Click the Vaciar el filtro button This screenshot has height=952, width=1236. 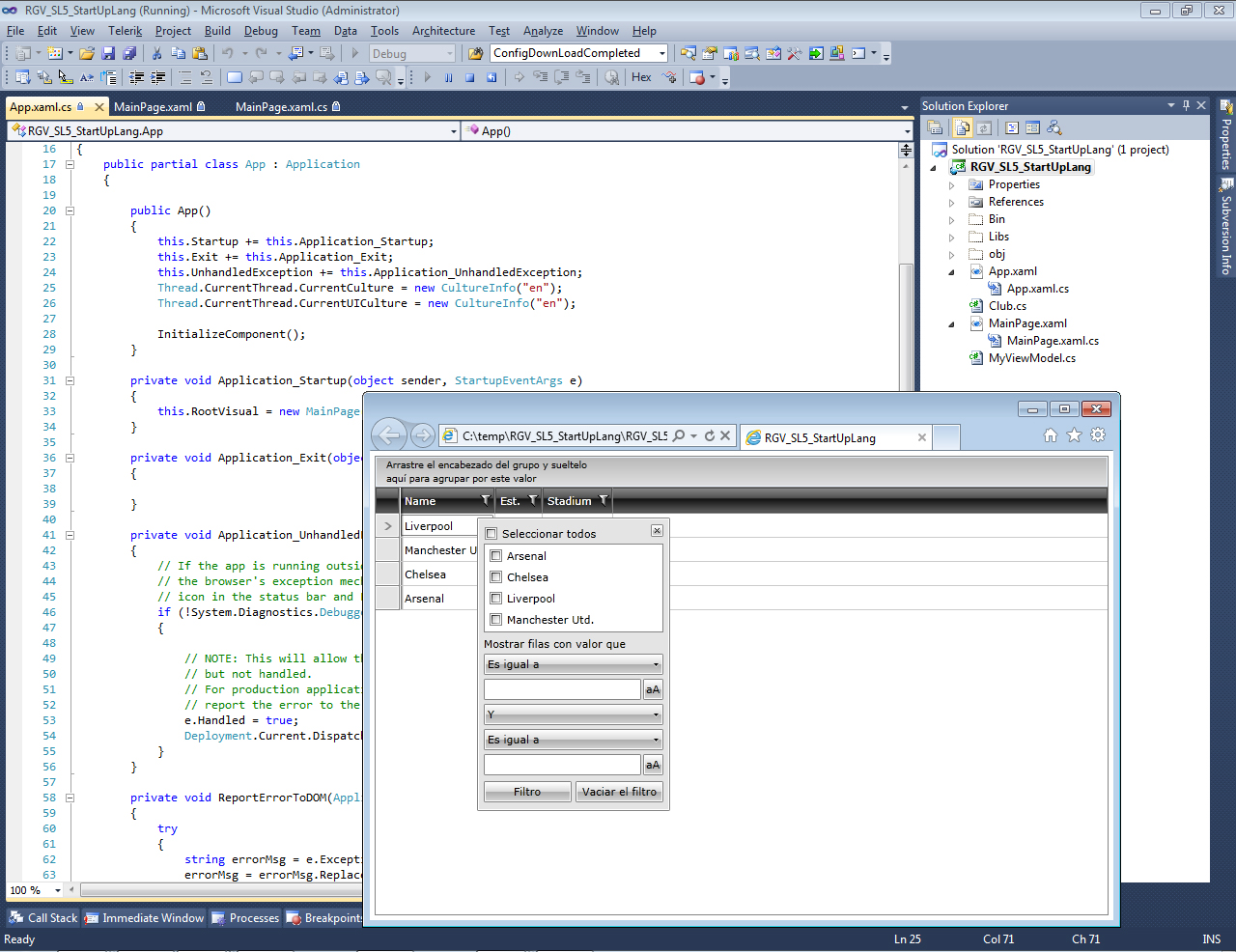(619, 792)
